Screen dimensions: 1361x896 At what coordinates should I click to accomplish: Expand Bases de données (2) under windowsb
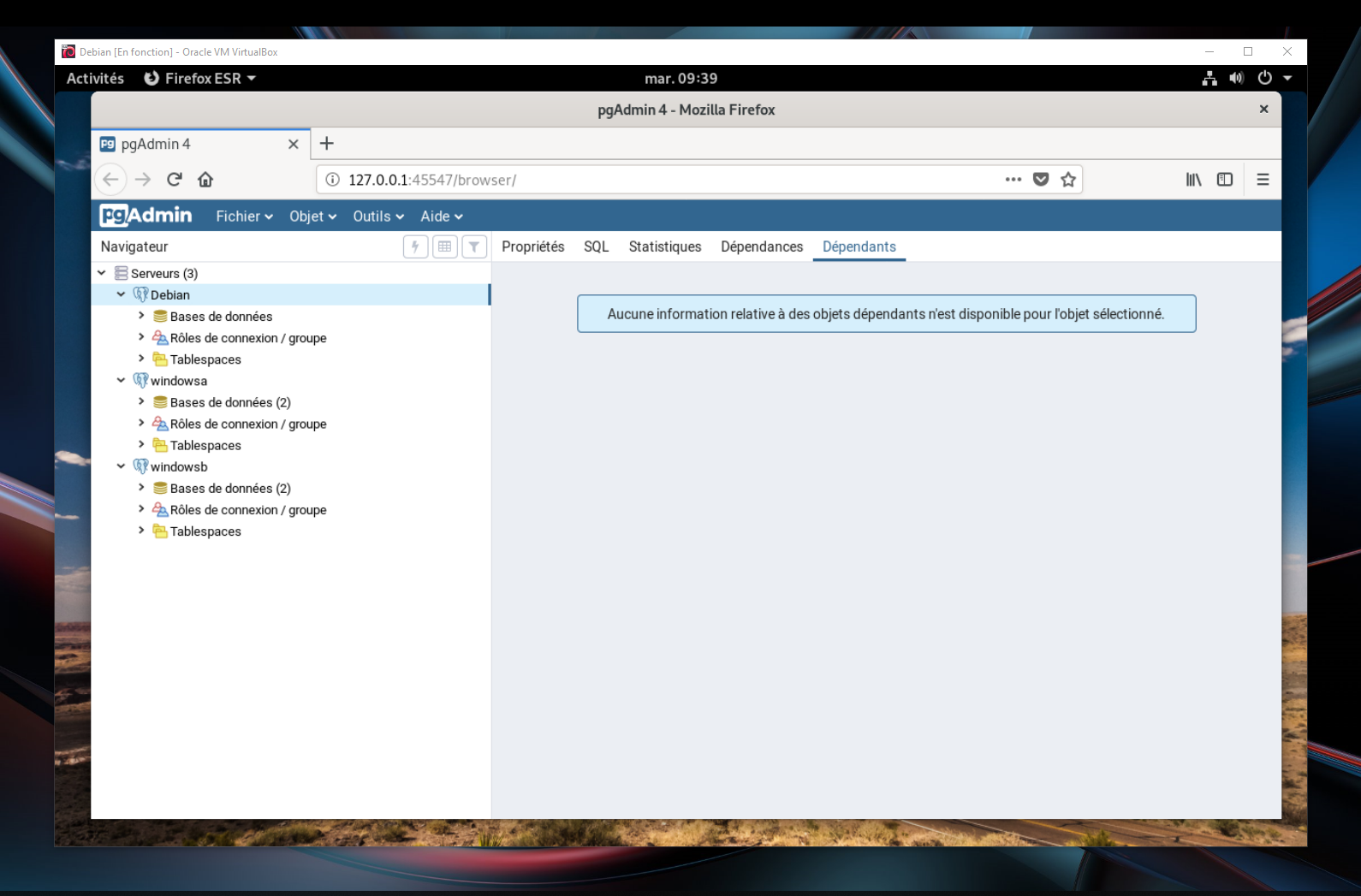pos(141,488)
